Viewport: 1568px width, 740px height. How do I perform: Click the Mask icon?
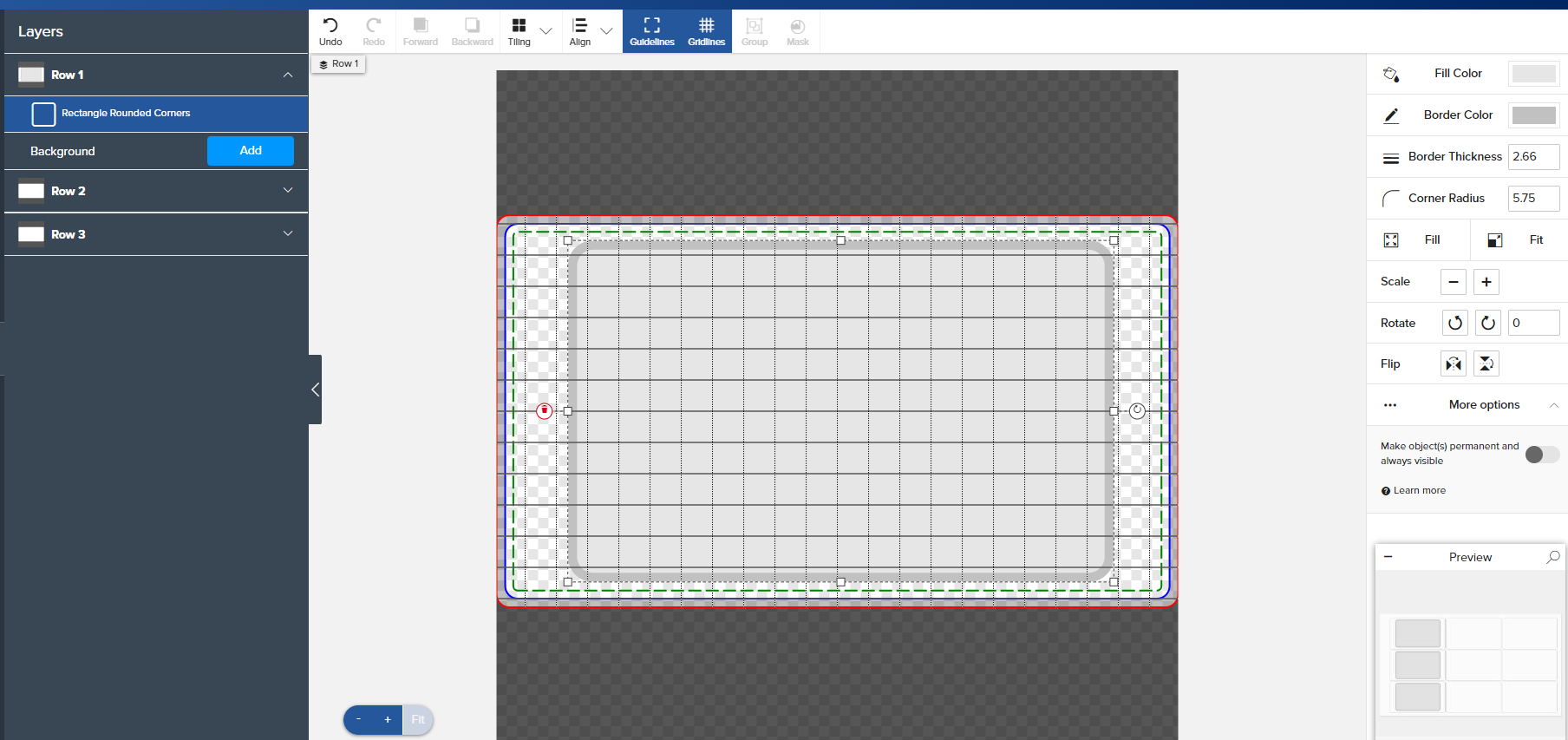[x=798, y=26]
